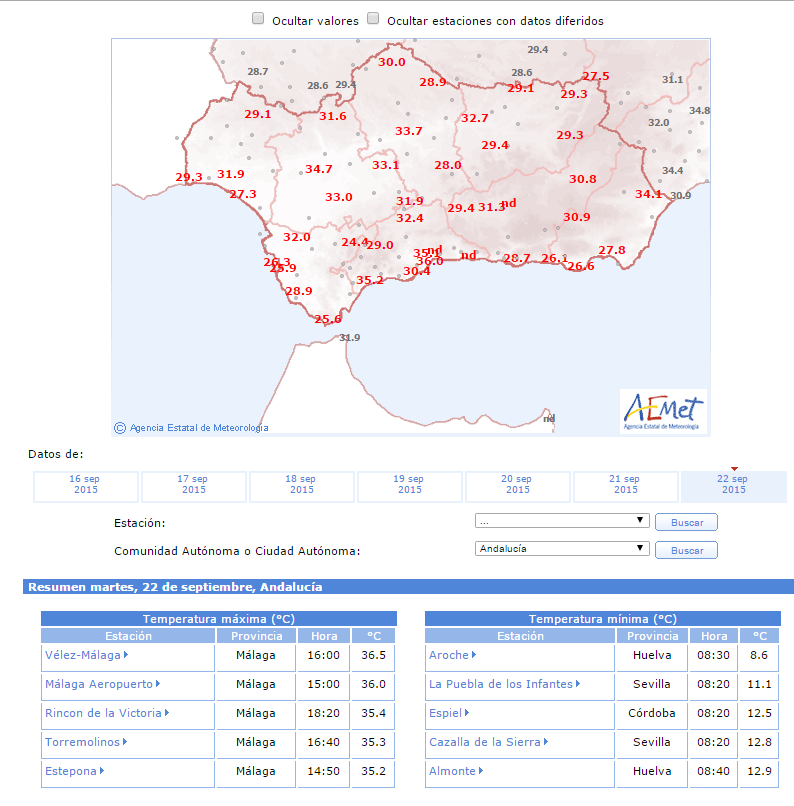Toggle Ocultar estaciones con datos diferidos
Image resolution: width=794 pixels, height=806 pixels.
point(373,19)
